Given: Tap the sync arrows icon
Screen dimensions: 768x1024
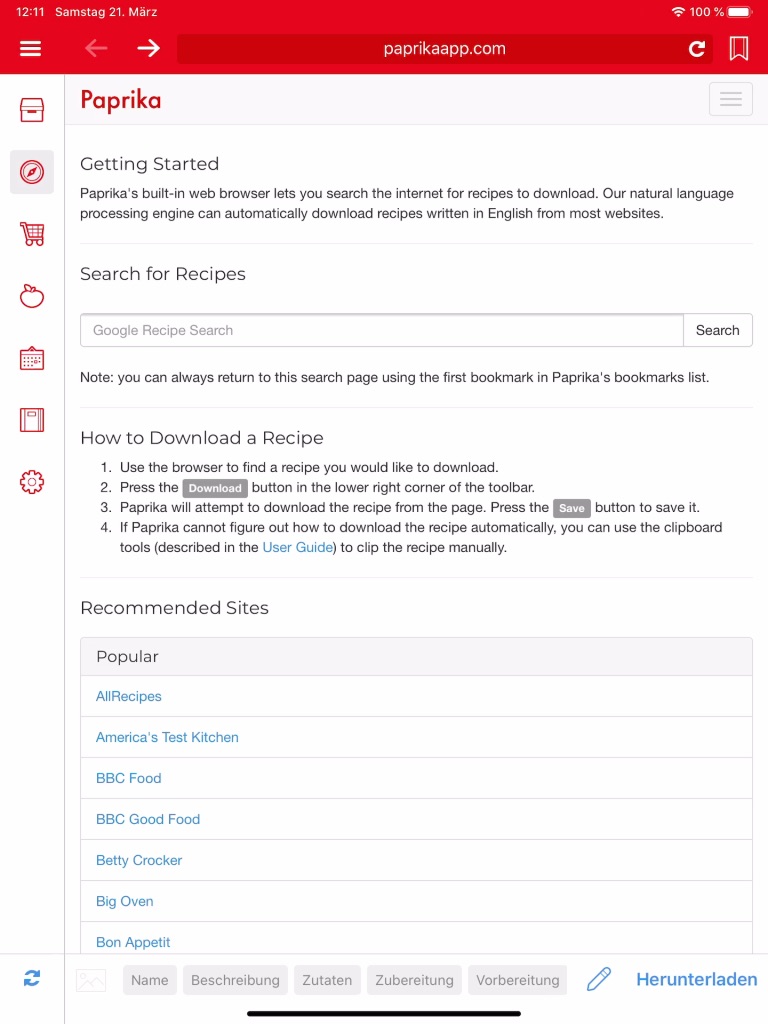Looking at the screenshot, I should (x=32, y=979).
